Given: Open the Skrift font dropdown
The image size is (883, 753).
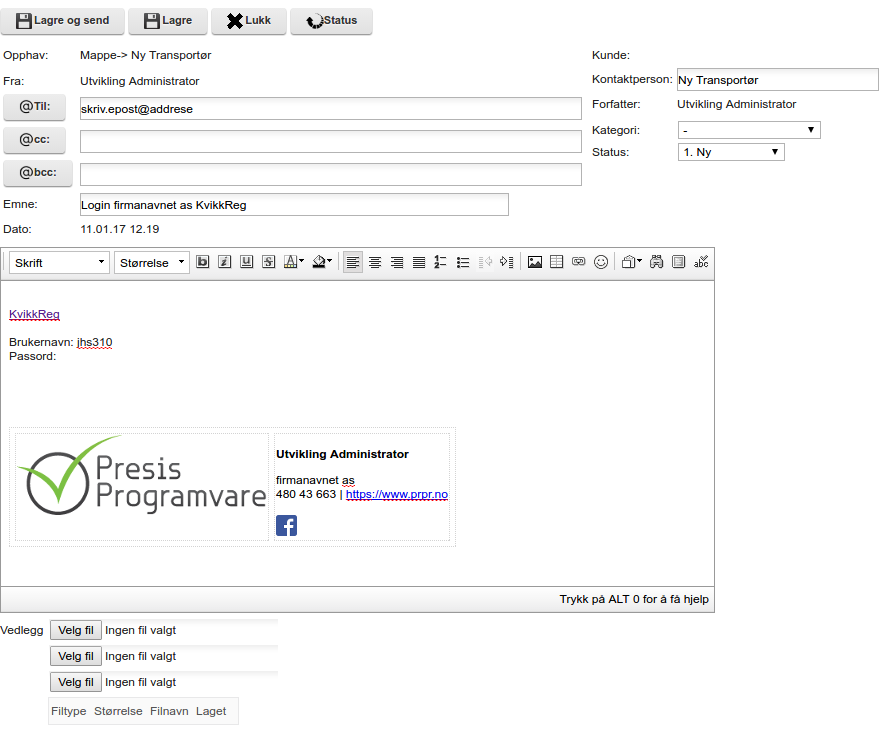Looking at the screenshot, I should (59, 262).
